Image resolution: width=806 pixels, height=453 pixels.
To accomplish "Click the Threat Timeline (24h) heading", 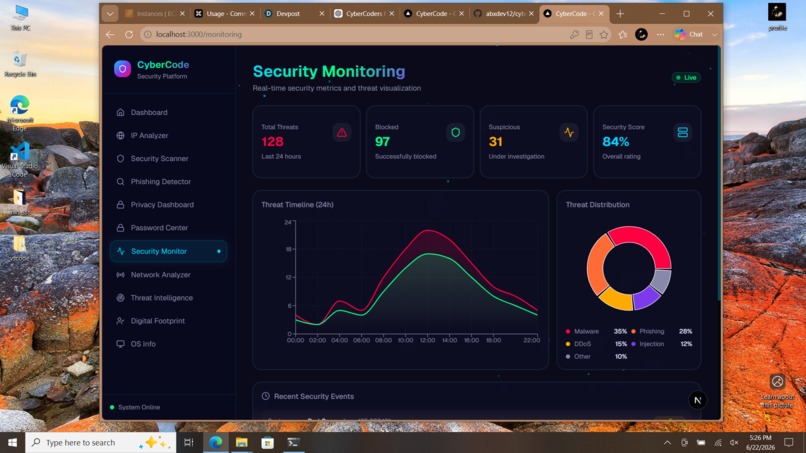I will click(297, 205).
